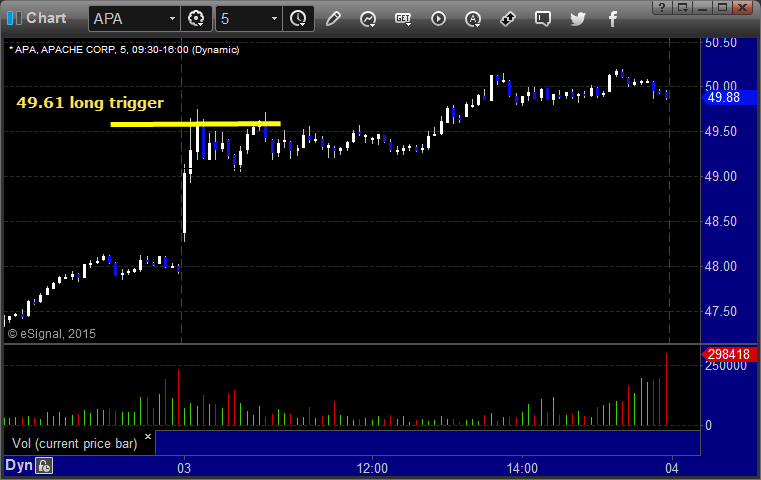Click the chart title APA, APACHE CORP text
The width and height of the screenshot is (761, 480).
(x=124, y=50)
